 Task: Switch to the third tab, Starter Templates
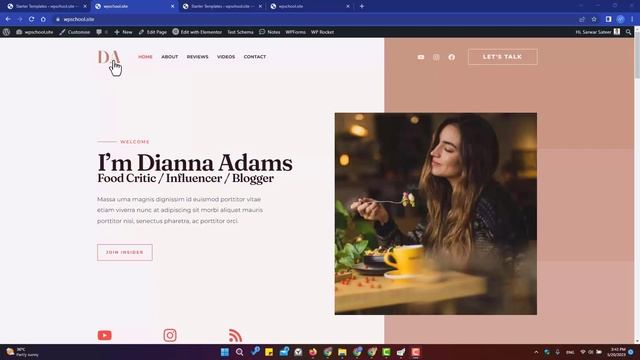[x=222, y=6]
